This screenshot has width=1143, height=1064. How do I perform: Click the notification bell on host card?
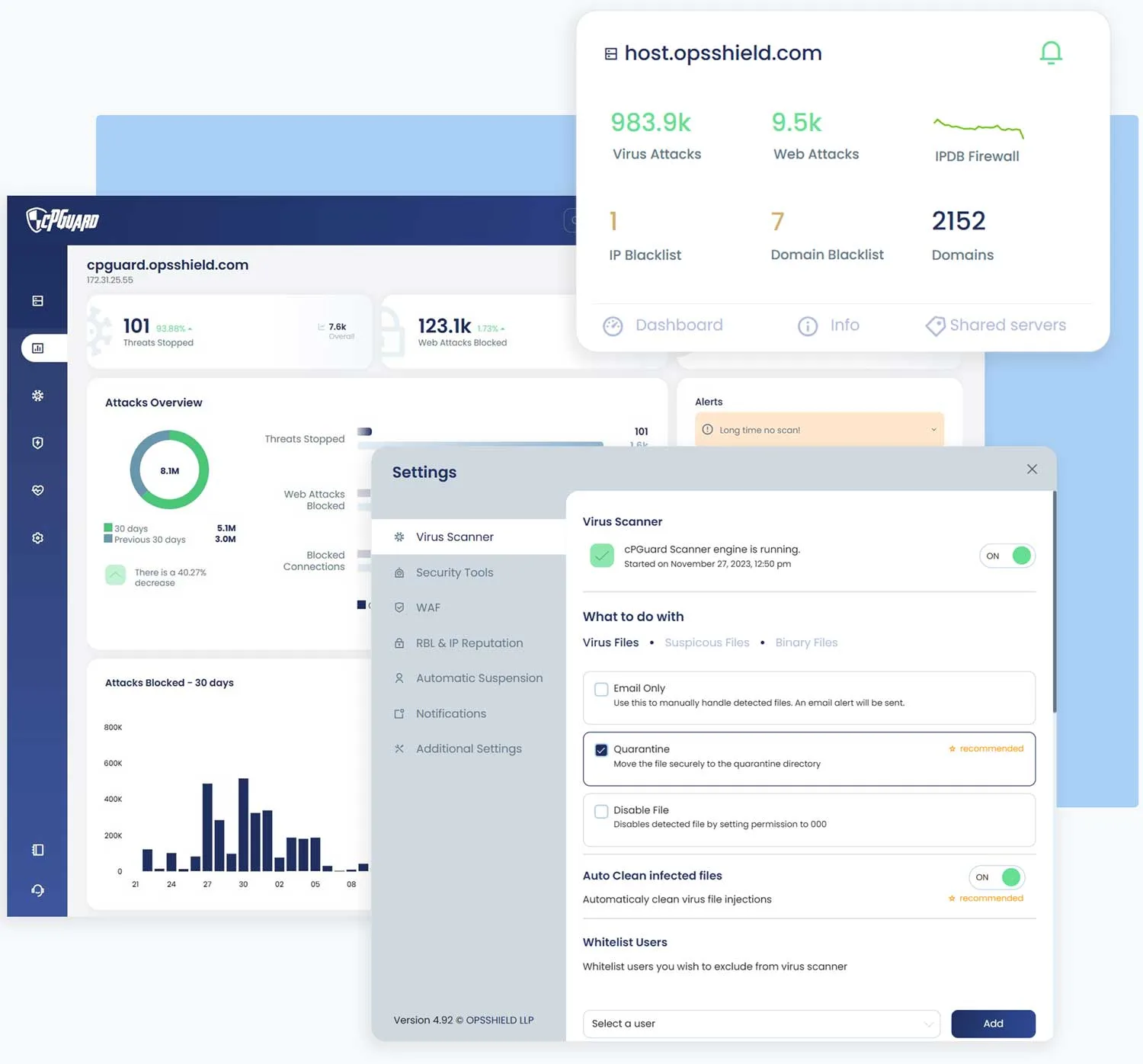pyautogui.click(x=1051, y=53)
